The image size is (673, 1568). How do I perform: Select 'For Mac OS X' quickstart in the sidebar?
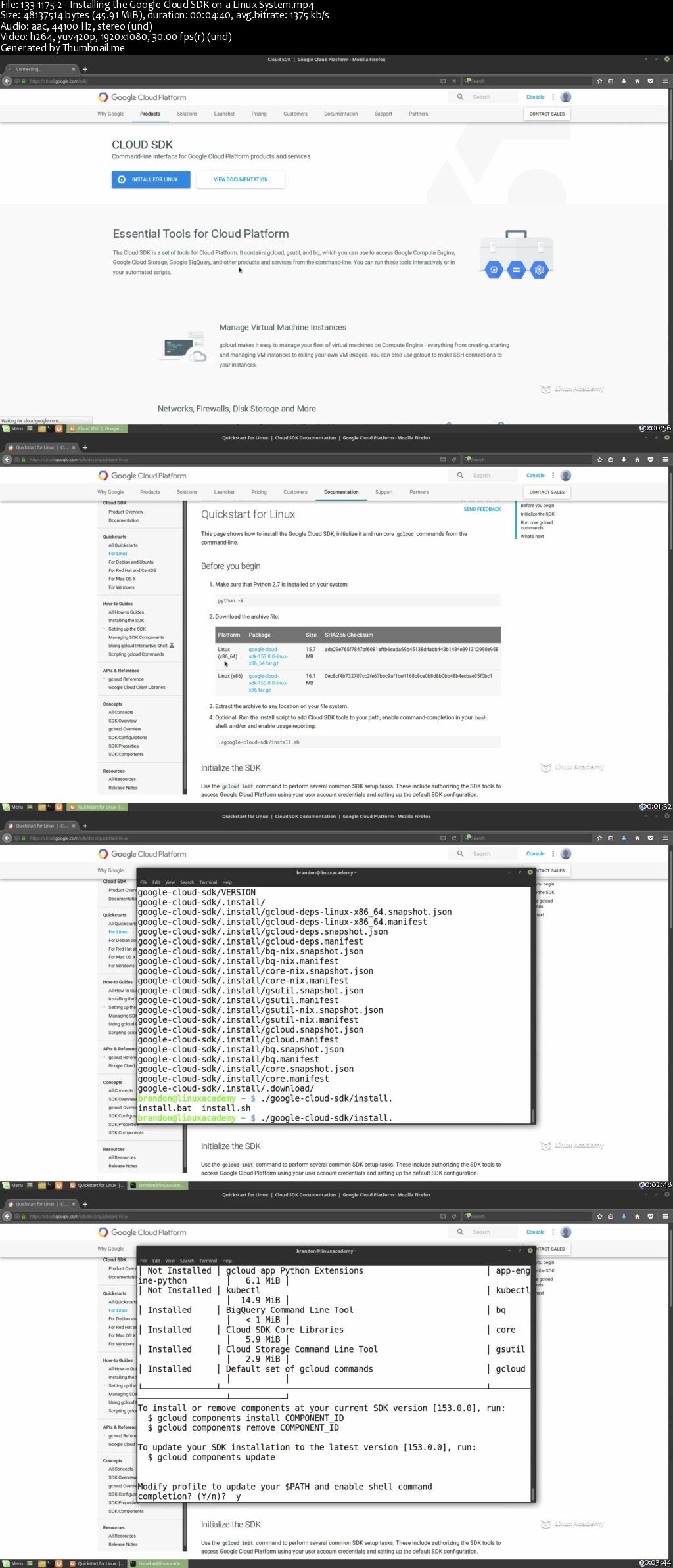[x=122, y=579]
